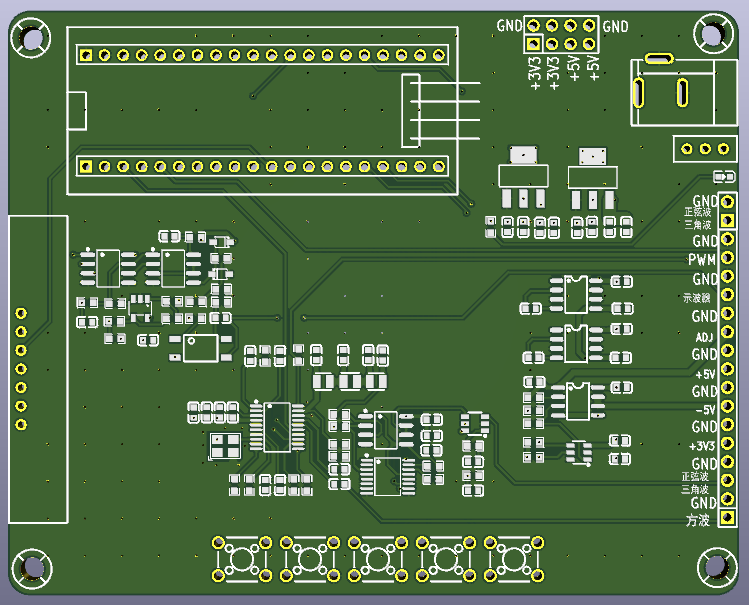Select square pin 1 of module's lower pin row
Viewport: 749px width, 605px height.
[86, 166]
